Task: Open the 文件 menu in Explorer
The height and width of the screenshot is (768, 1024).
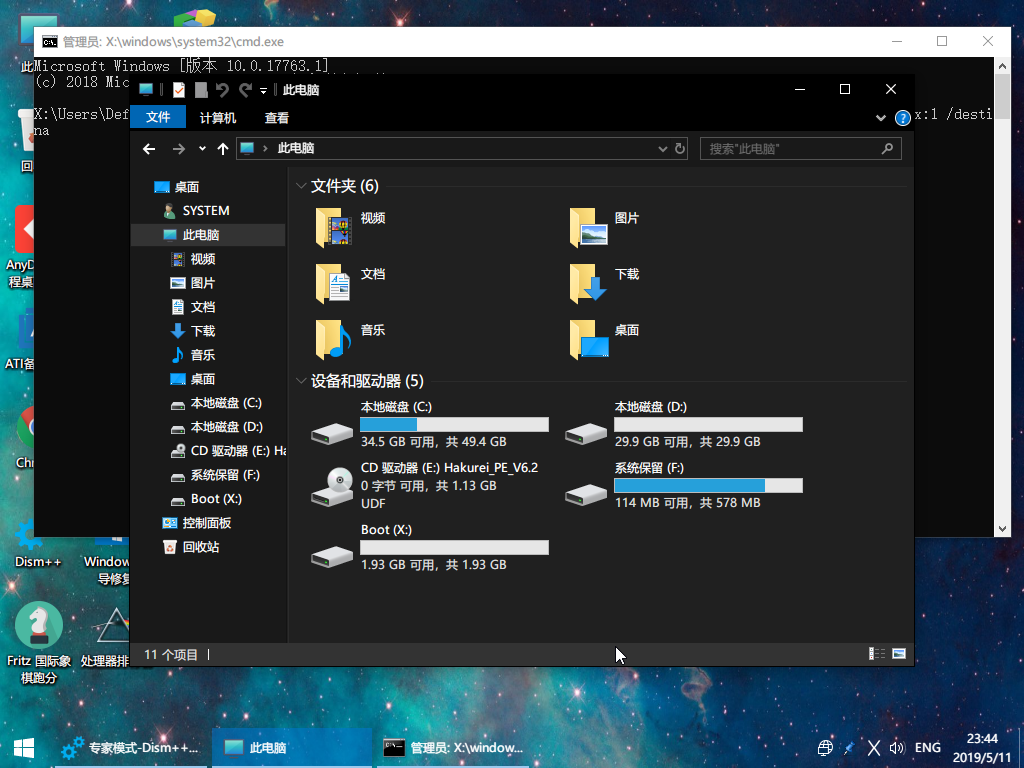Action: (x=157, y=116)
